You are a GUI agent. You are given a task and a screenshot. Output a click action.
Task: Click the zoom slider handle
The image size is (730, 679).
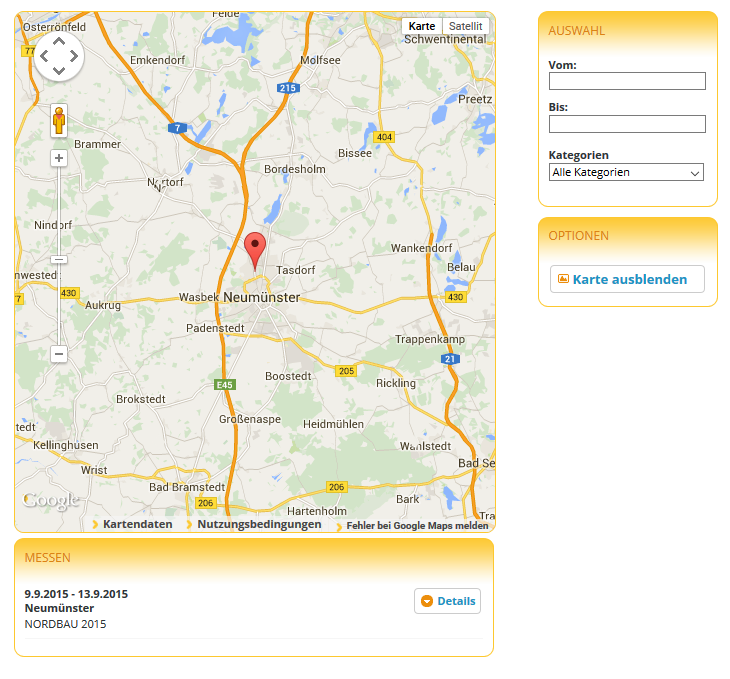click(59, 259)
